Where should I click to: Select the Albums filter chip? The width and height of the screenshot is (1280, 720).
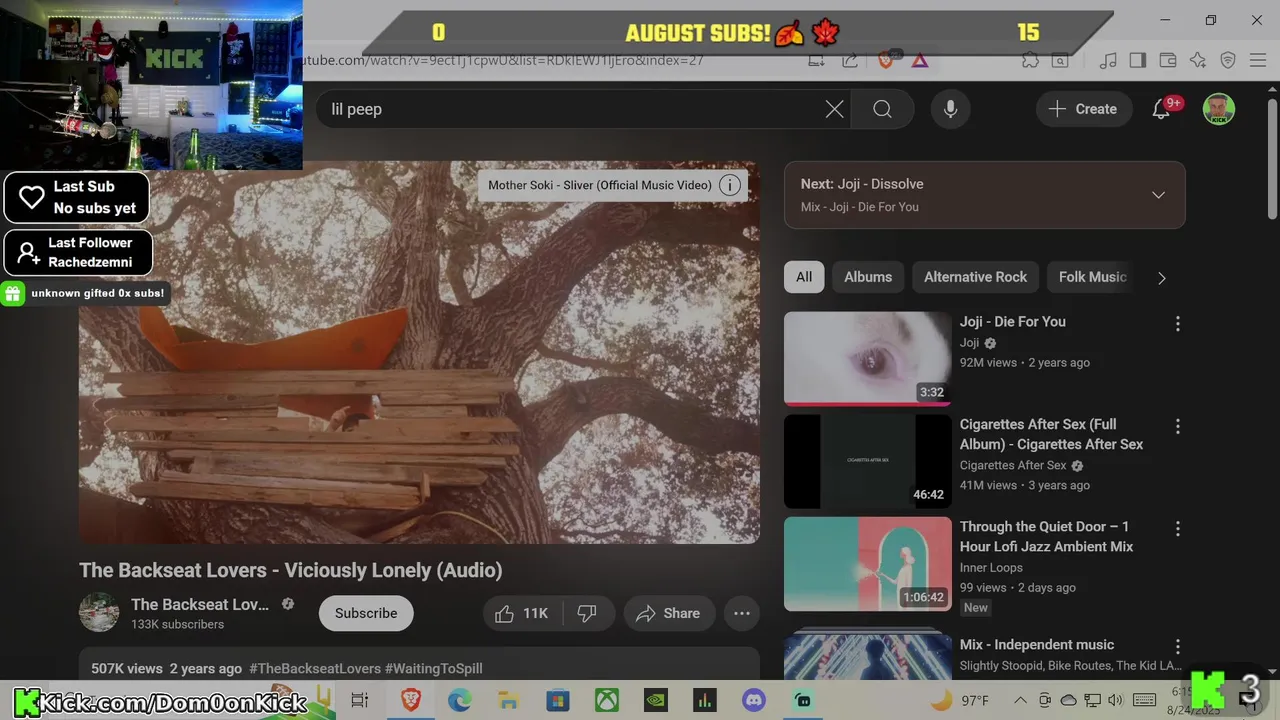(868, 277)
